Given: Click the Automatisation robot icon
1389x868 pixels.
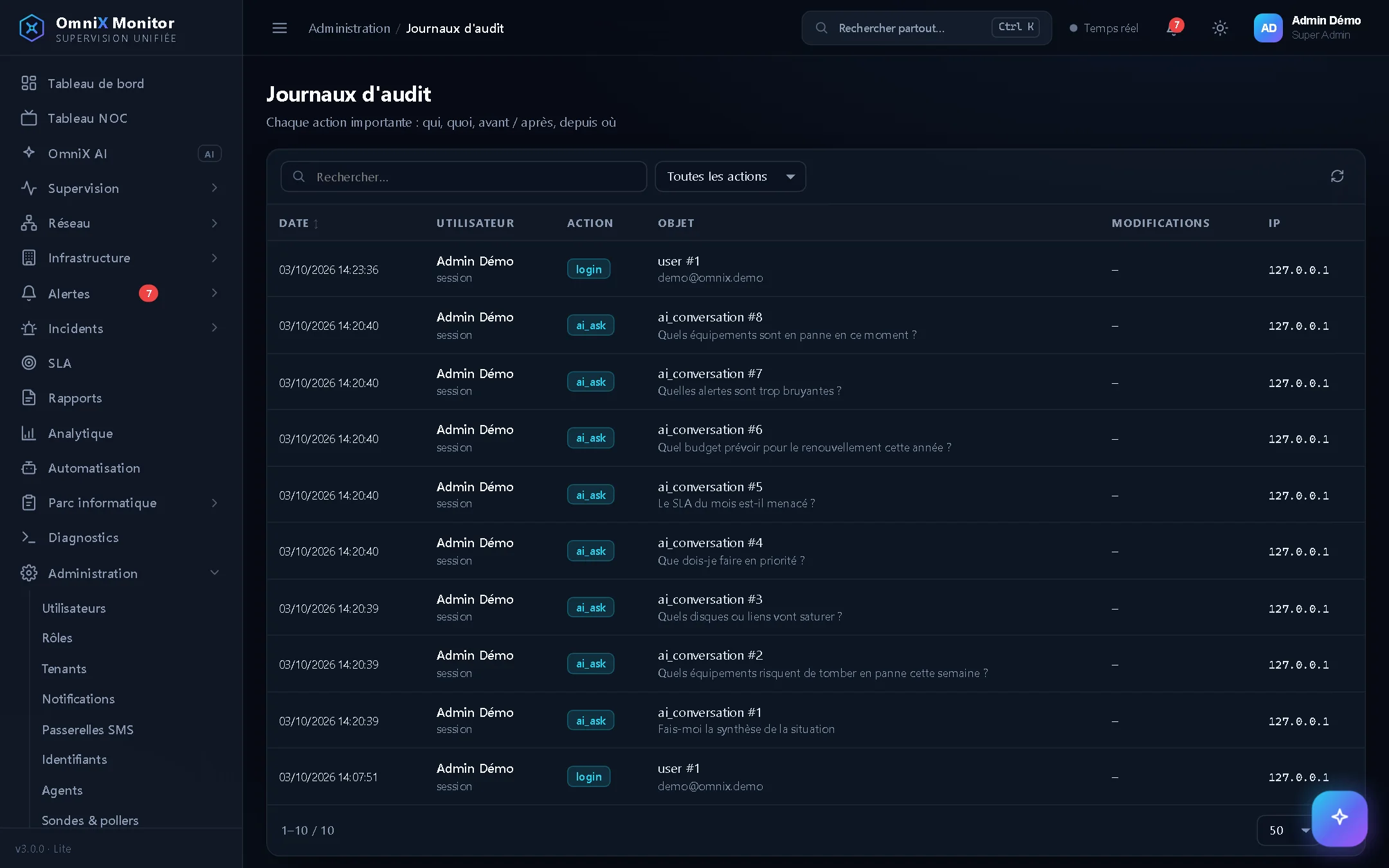Looking at the screenshot, I should [x=29, y=467].
